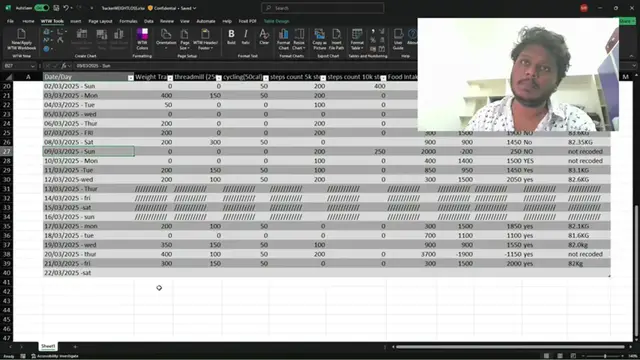640x360 pixels.
Task: Click the Name Box showing B27
Action: tap(19, 65)
